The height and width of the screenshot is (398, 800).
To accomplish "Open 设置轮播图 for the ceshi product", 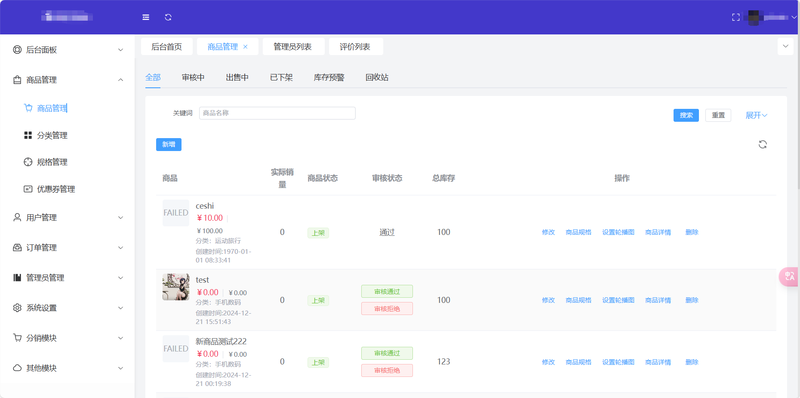I will point(618,232).
